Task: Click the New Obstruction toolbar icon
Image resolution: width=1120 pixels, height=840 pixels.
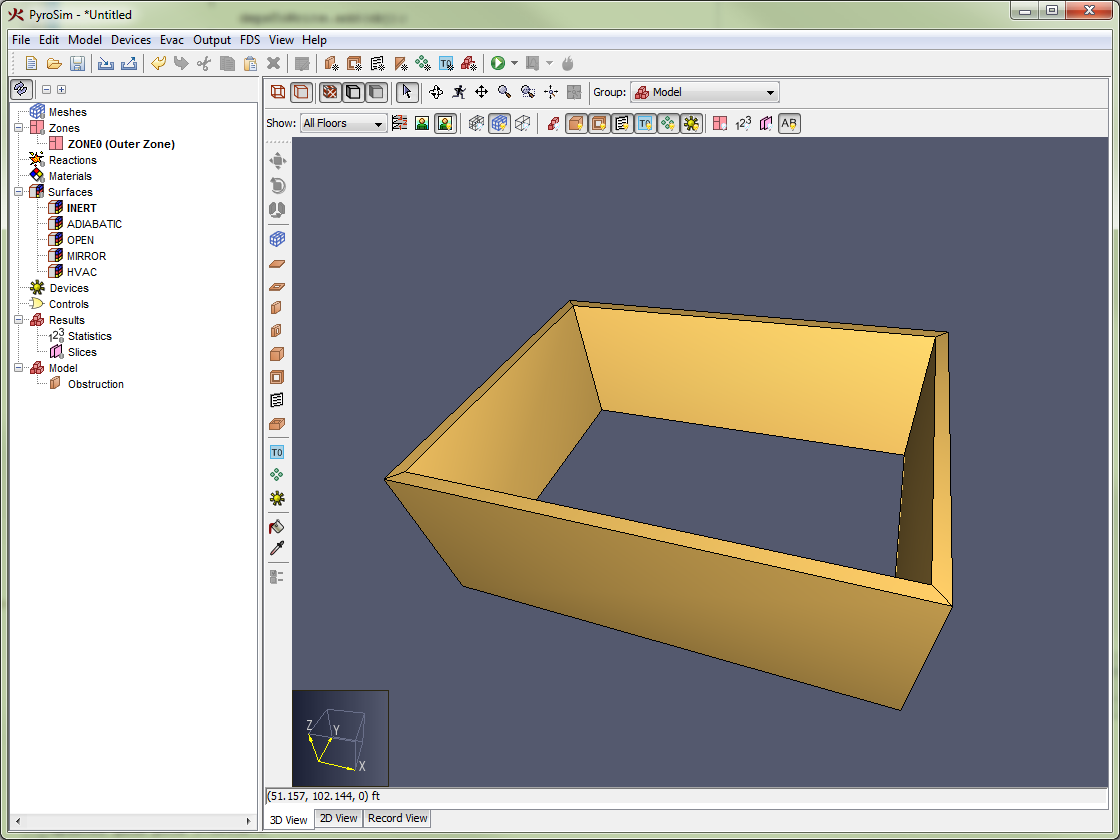Action: click(331, 64)
